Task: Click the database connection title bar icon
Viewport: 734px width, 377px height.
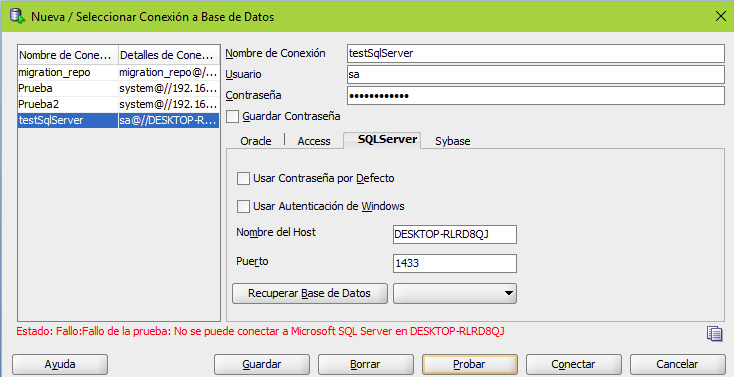Action: point(17,15)
